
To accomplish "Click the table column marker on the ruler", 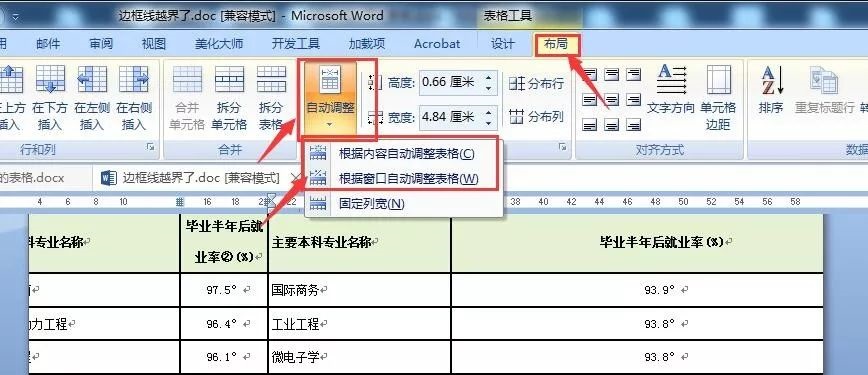I will pyautogui.click(x=180, y=202).
